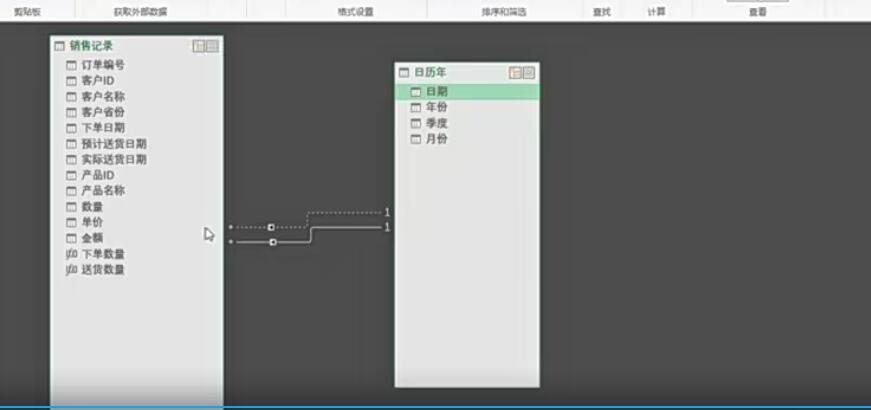The width and height of the screenshot is (871, 410).
Task: Click the fx icon beside 送货数量 measure
Action: click(71, 270)
